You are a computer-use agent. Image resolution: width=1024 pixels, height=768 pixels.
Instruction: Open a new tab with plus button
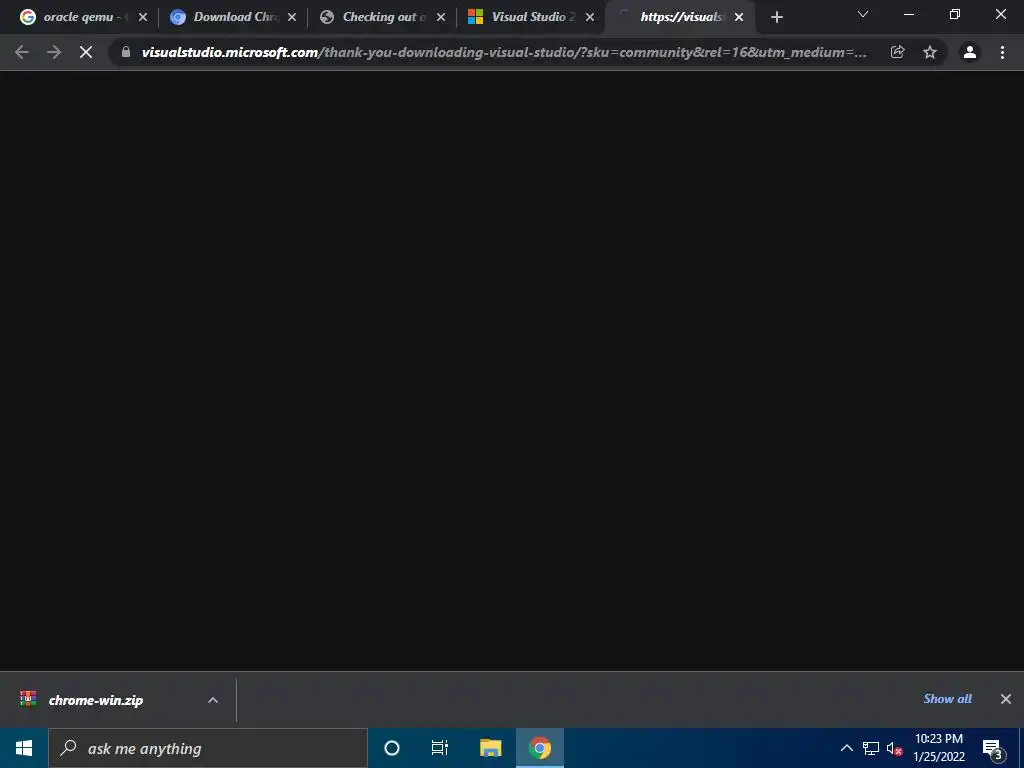coord(776,18)
